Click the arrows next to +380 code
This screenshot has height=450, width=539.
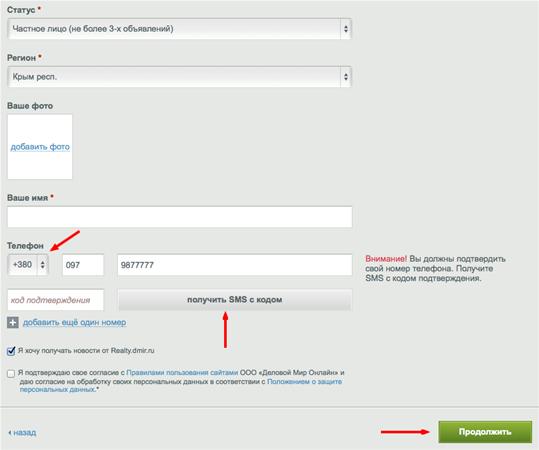pyautogui.click(x=43, y=265)
